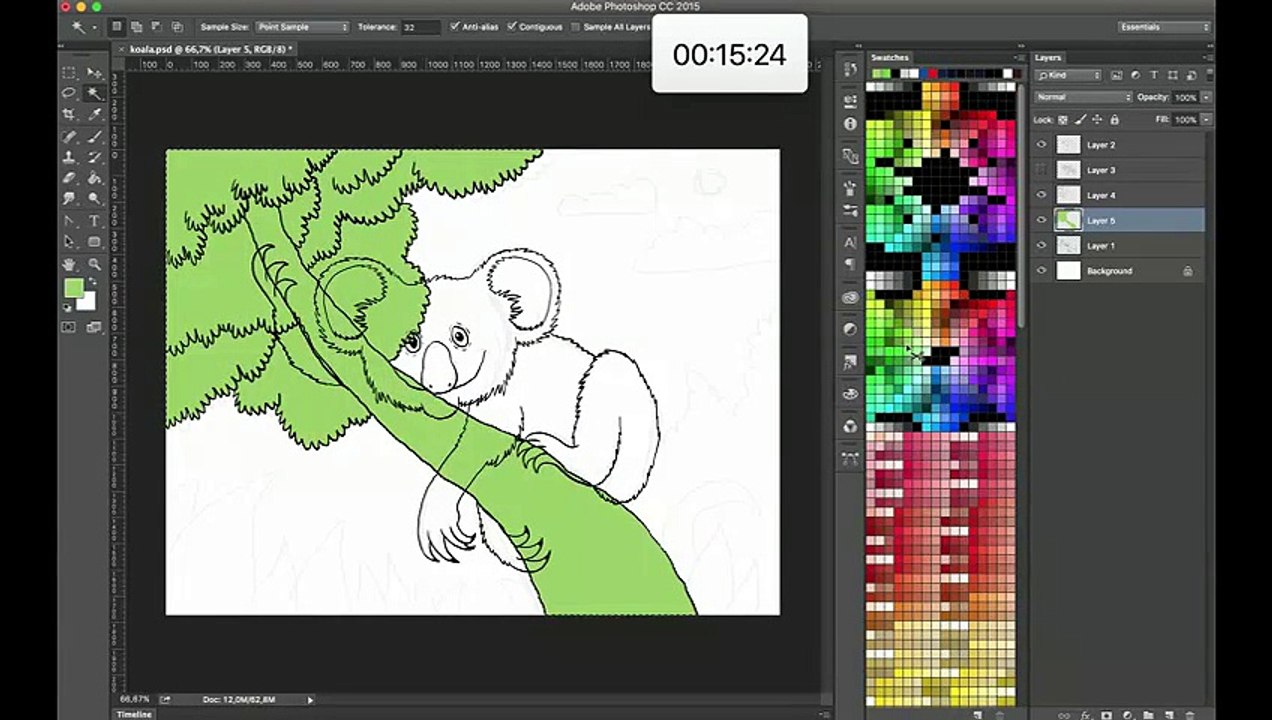The width and height of the screenshot is (1272, 720).
Task: Click the Tolerance input field
Action: coord(420,27)
